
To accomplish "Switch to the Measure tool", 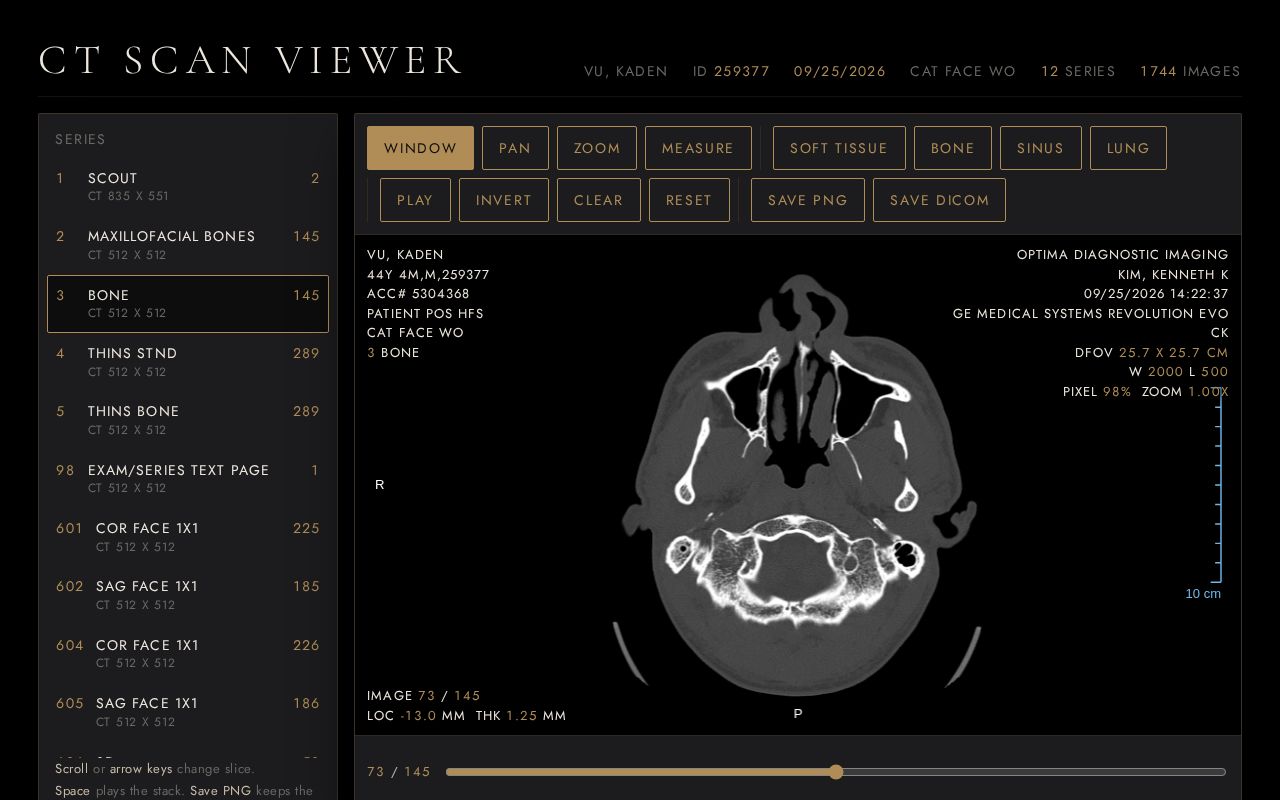I will [698, 148].
